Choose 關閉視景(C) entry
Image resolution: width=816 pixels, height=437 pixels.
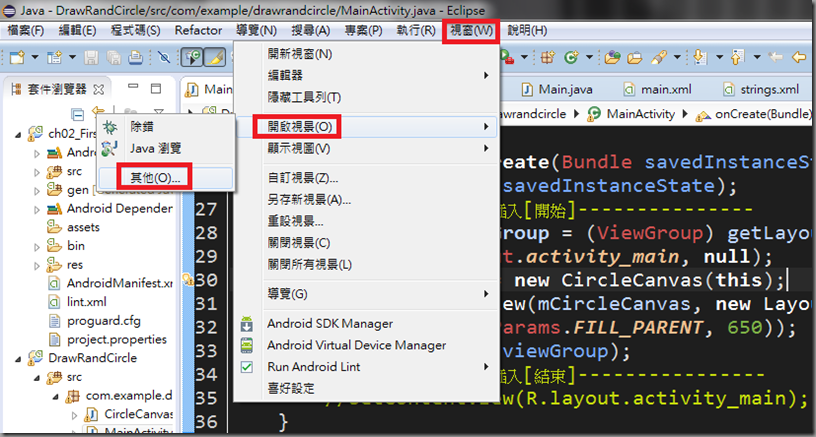pos(366,243)
